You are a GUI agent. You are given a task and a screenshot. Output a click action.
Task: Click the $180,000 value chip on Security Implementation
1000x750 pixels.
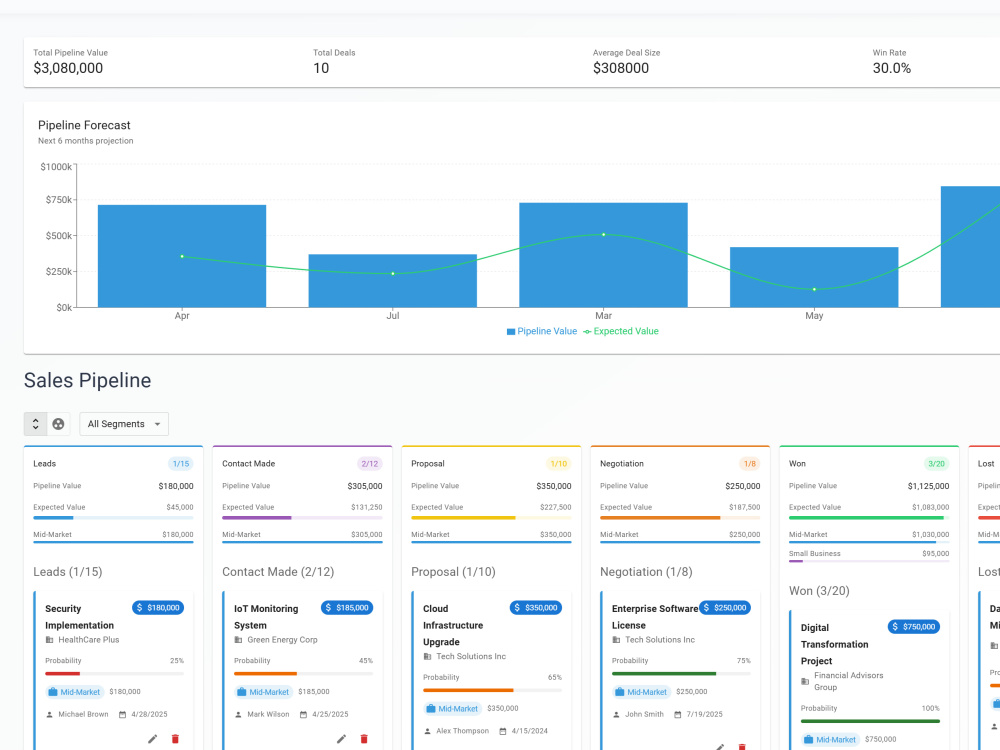click(x=158, y=608)
